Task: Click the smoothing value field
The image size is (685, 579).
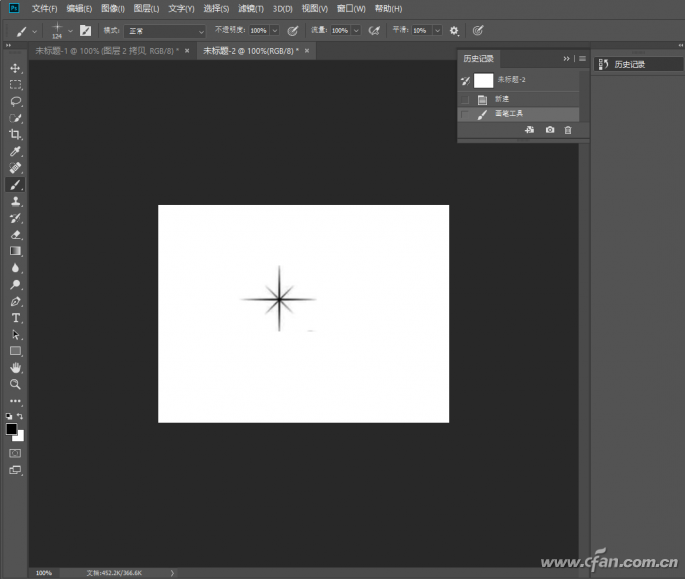Action: point(421,31)
